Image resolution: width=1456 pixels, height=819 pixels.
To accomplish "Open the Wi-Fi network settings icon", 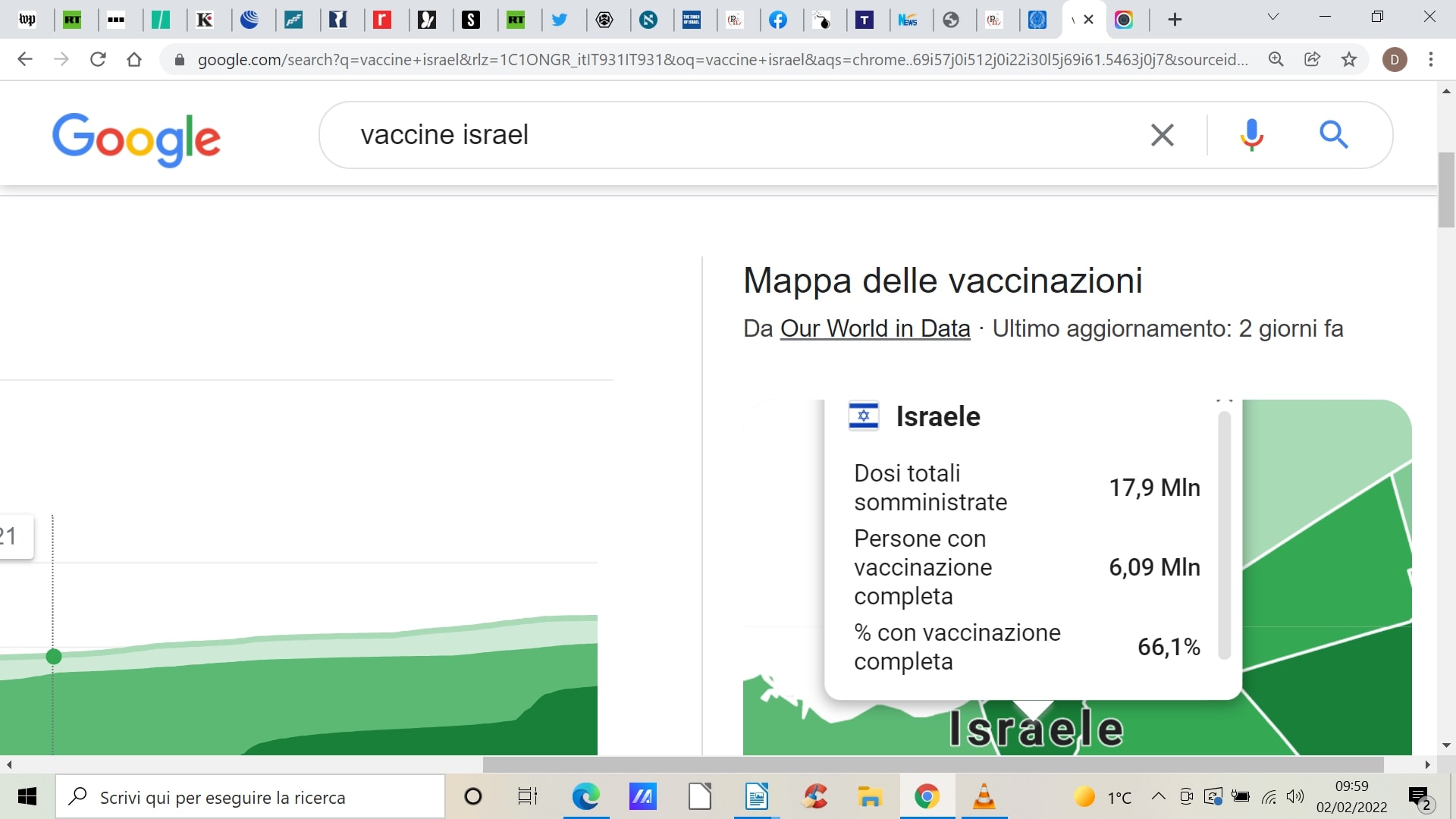I will coord(1269,796).
